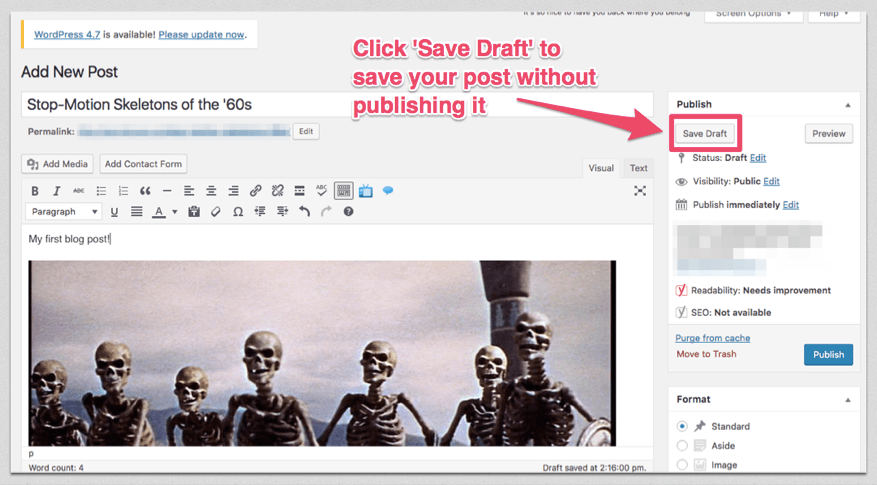Move the post to Trash
The image size is (877, 485).
point(706,354)
